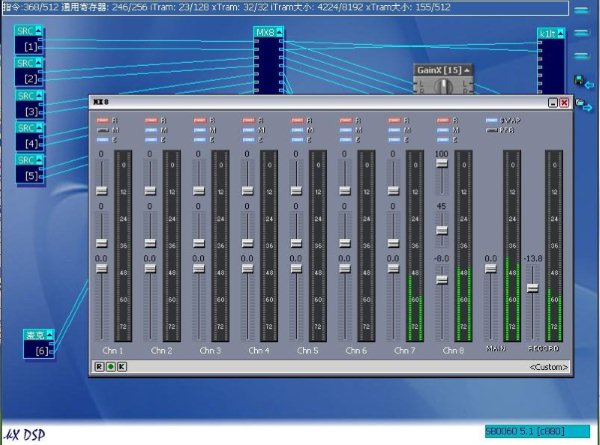Select the module labeled [6]
Image resolution: width=600 pixels, height=445 pixels.
(x=41, y=343)
